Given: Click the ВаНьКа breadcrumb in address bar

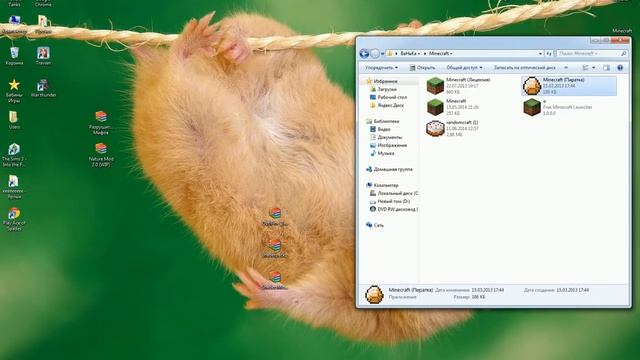Looking at the screenshot, I should 408,53.
